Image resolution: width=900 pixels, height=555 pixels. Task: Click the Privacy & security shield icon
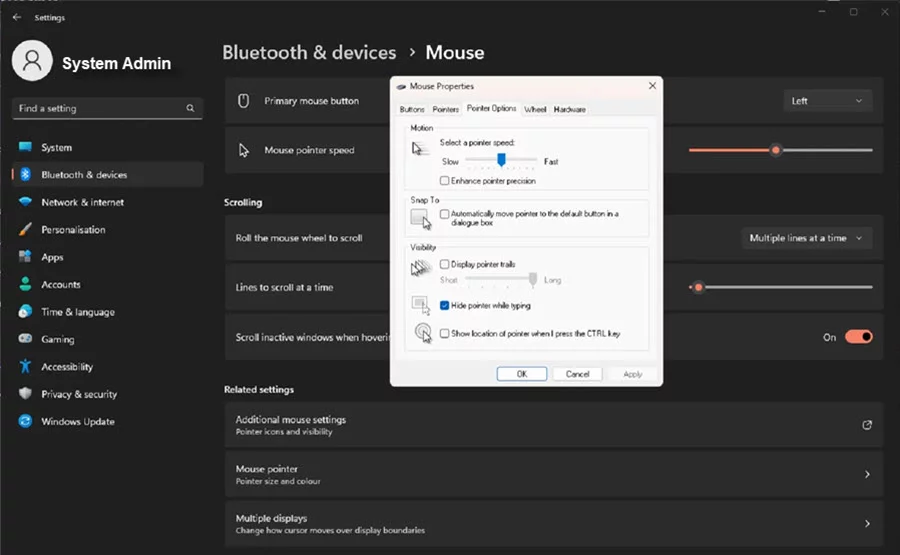click(25, 394)
